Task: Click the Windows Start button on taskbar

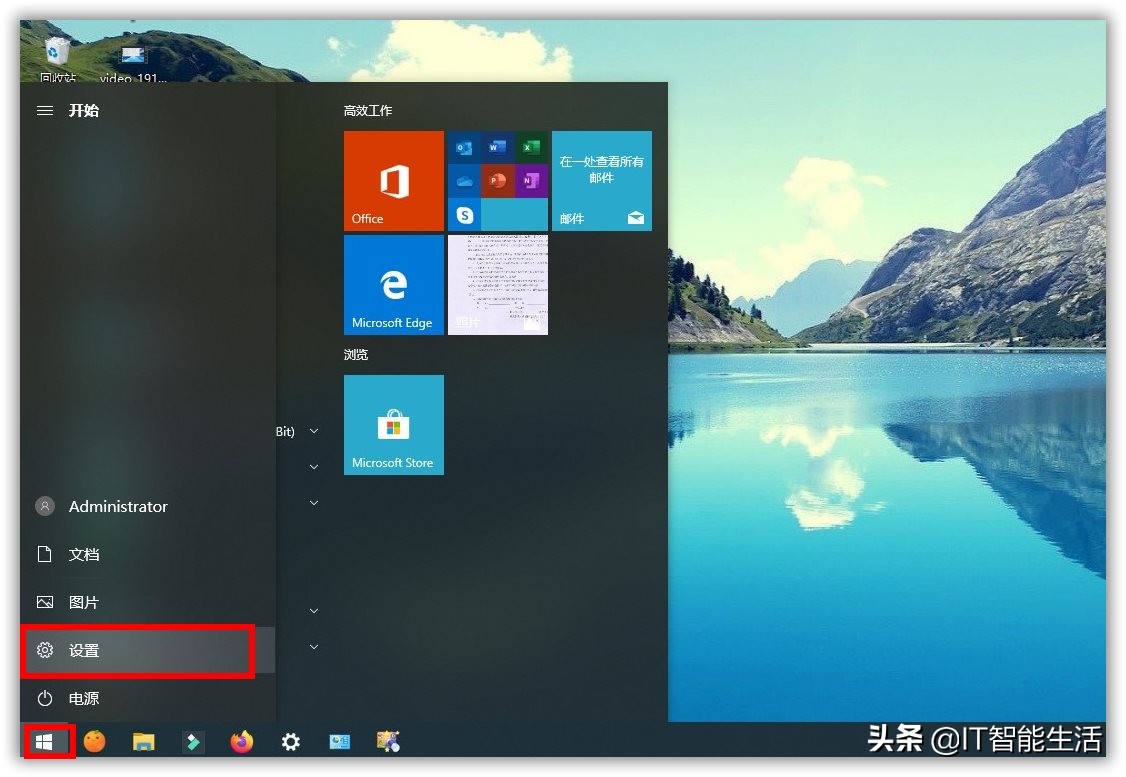Action: (x=44, y=742)
